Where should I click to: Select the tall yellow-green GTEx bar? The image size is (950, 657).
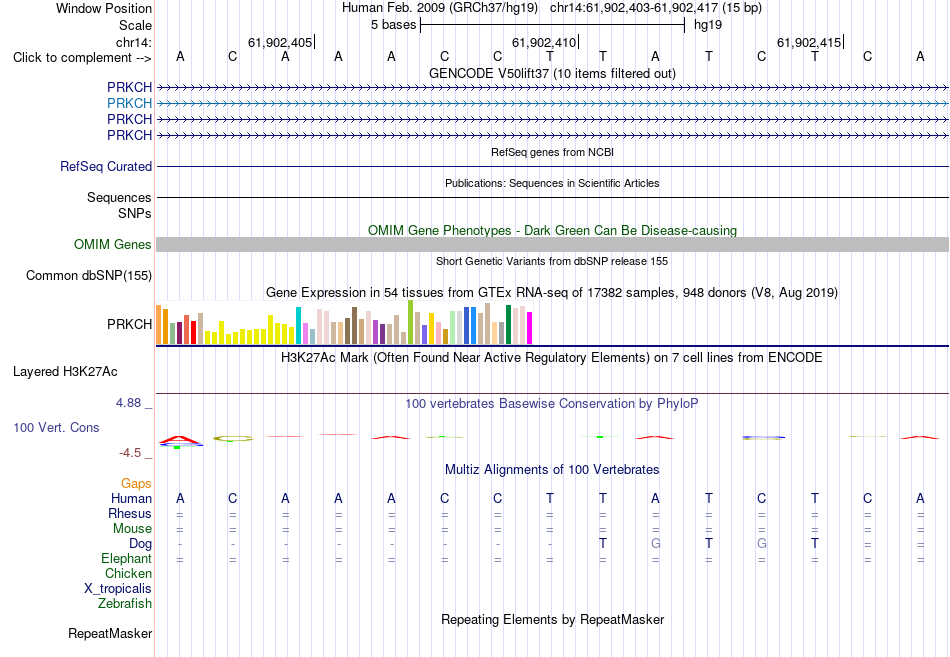411,322
